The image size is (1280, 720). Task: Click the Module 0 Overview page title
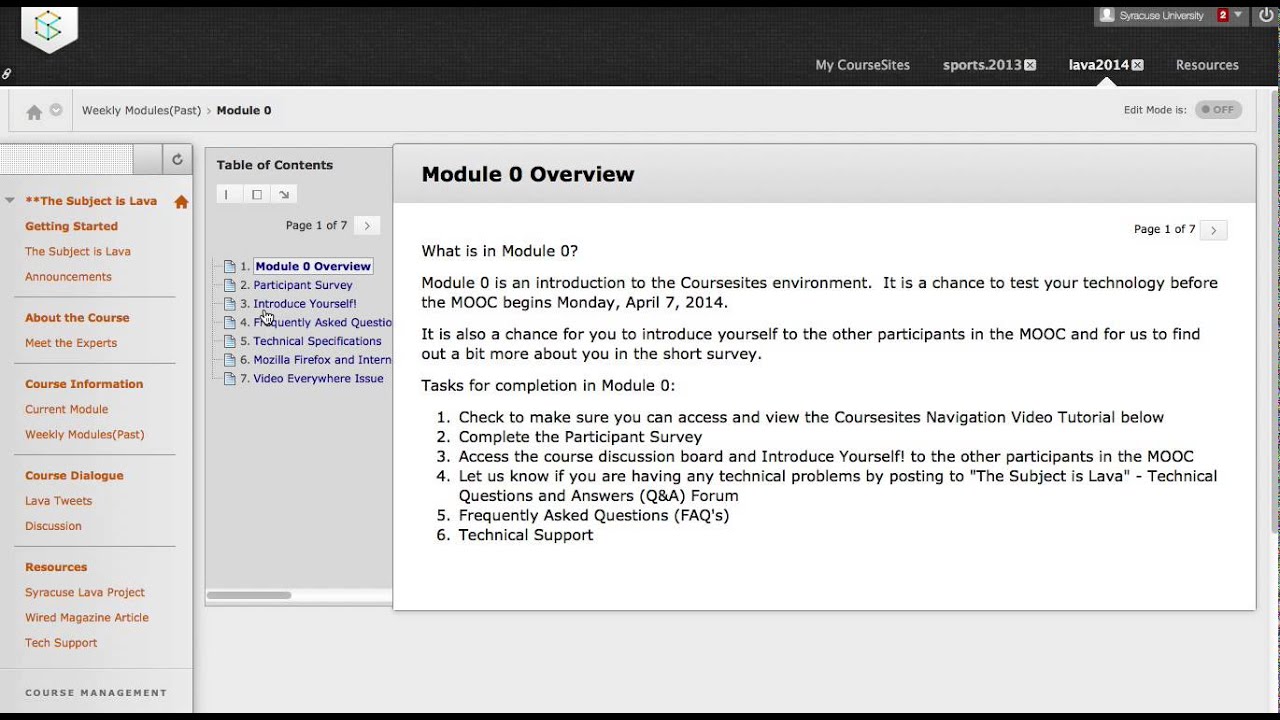[x=528, y=174]
